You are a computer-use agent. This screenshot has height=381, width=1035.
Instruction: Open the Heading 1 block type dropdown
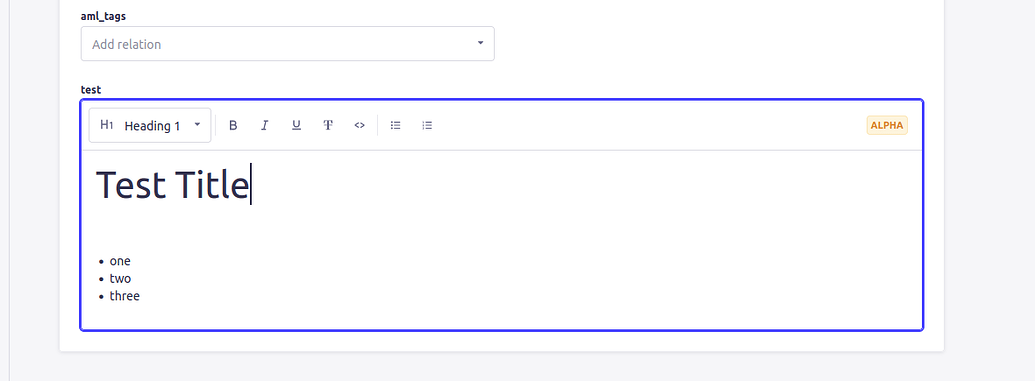click(150, 125)
